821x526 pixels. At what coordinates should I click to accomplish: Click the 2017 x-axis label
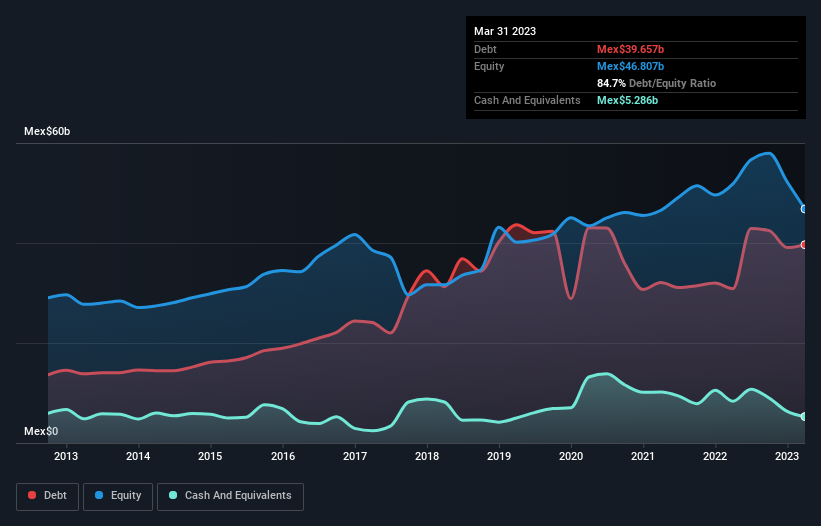[x=354, y=456]
